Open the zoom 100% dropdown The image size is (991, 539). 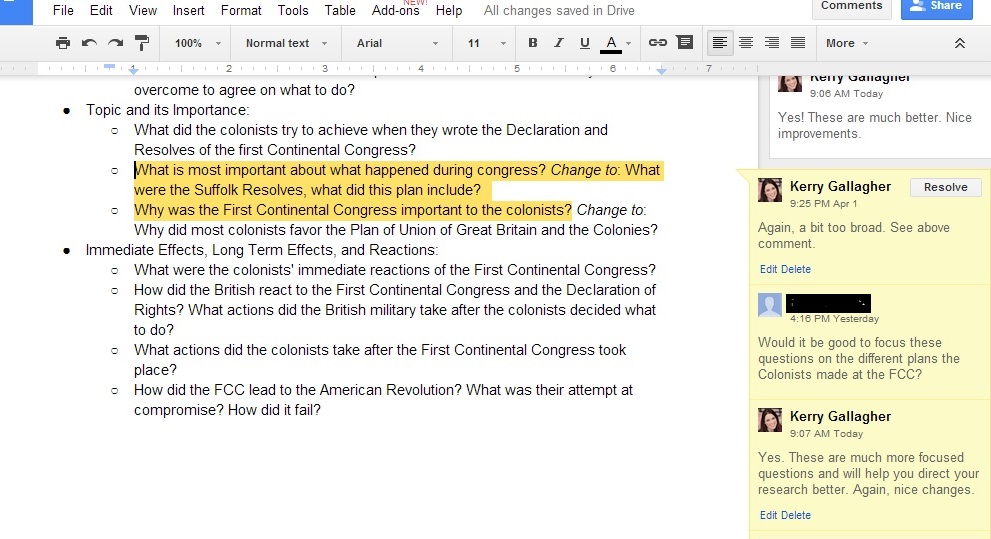[x=198, y=43]
